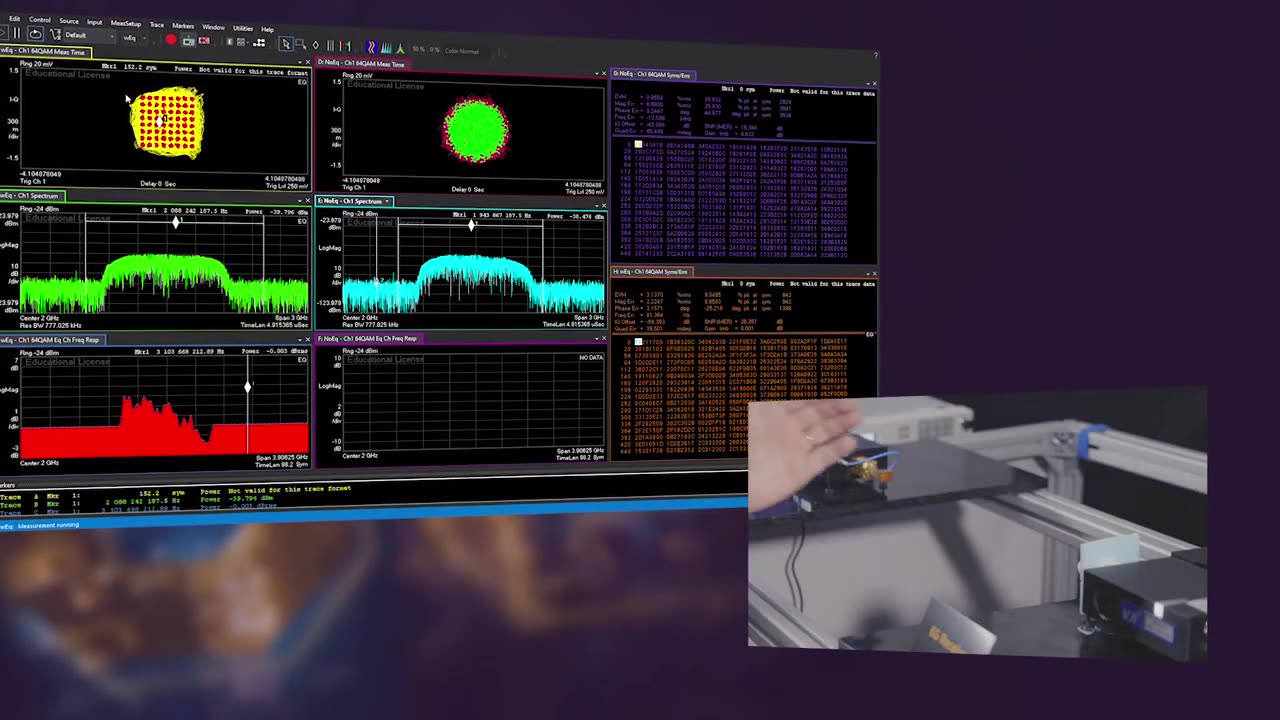Viewport: 1280px width, 720px height.
Task: Open the Default setup dropdown
Action: coord(90,36)
